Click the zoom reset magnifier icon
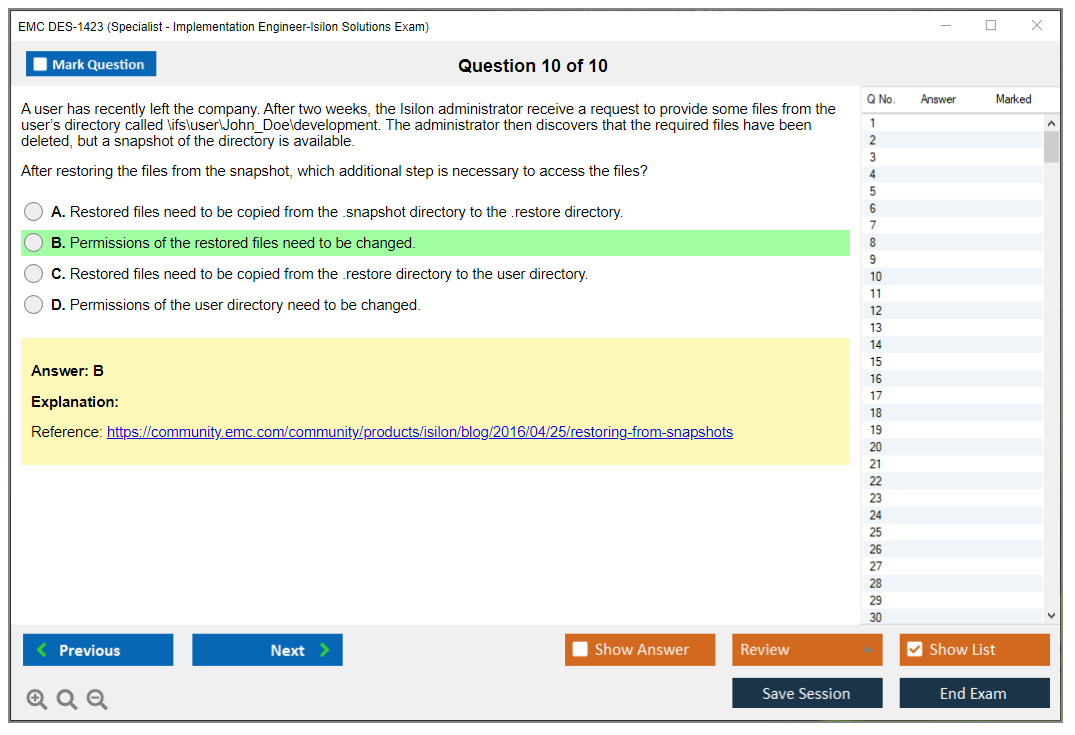This screenshot has width=1075, height=735. point(67,699)
